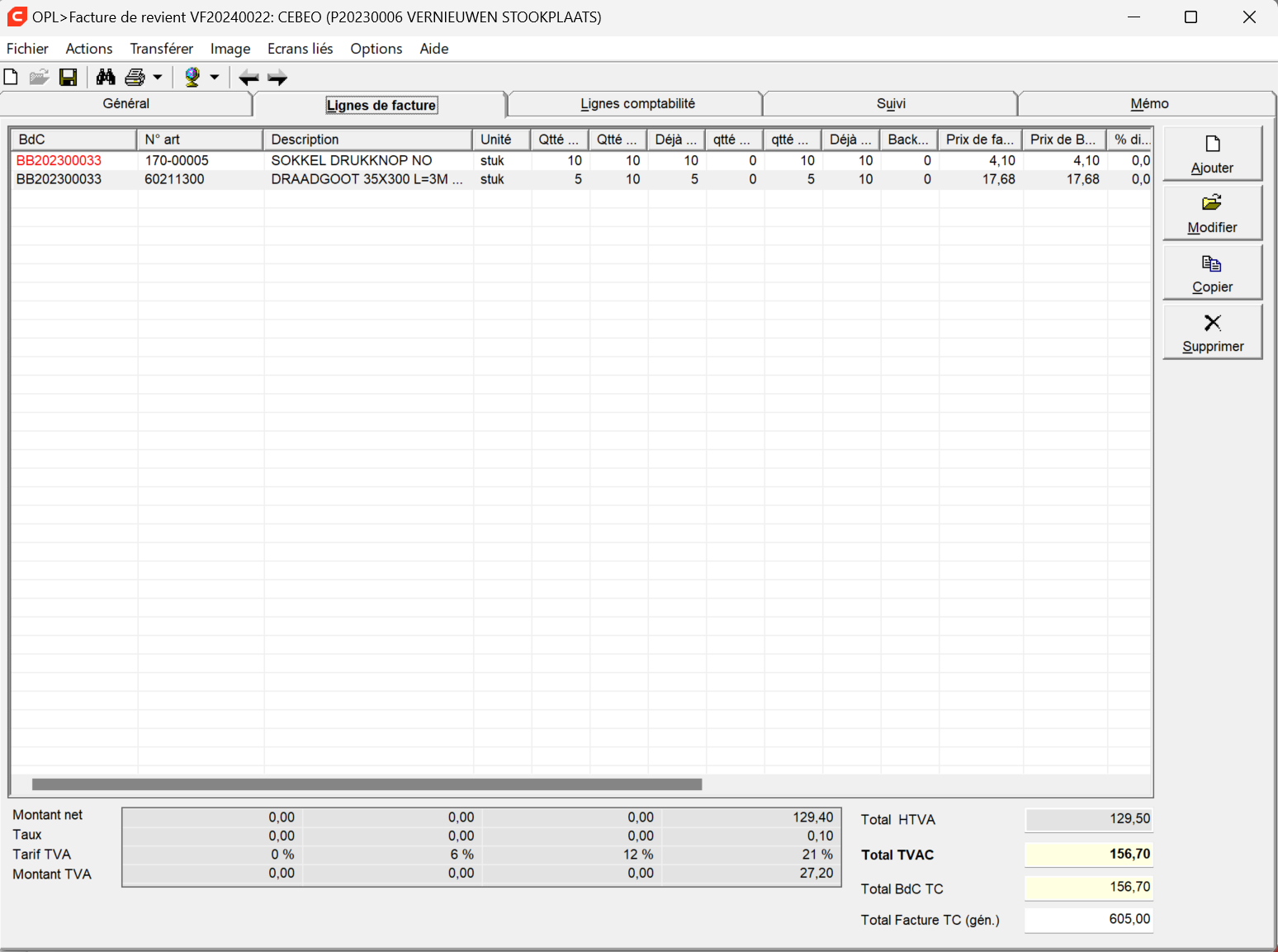Go to next record with right arrow
Viewport: 1278px width, 952px height.
pyautogui.click(x=277, y=78)
